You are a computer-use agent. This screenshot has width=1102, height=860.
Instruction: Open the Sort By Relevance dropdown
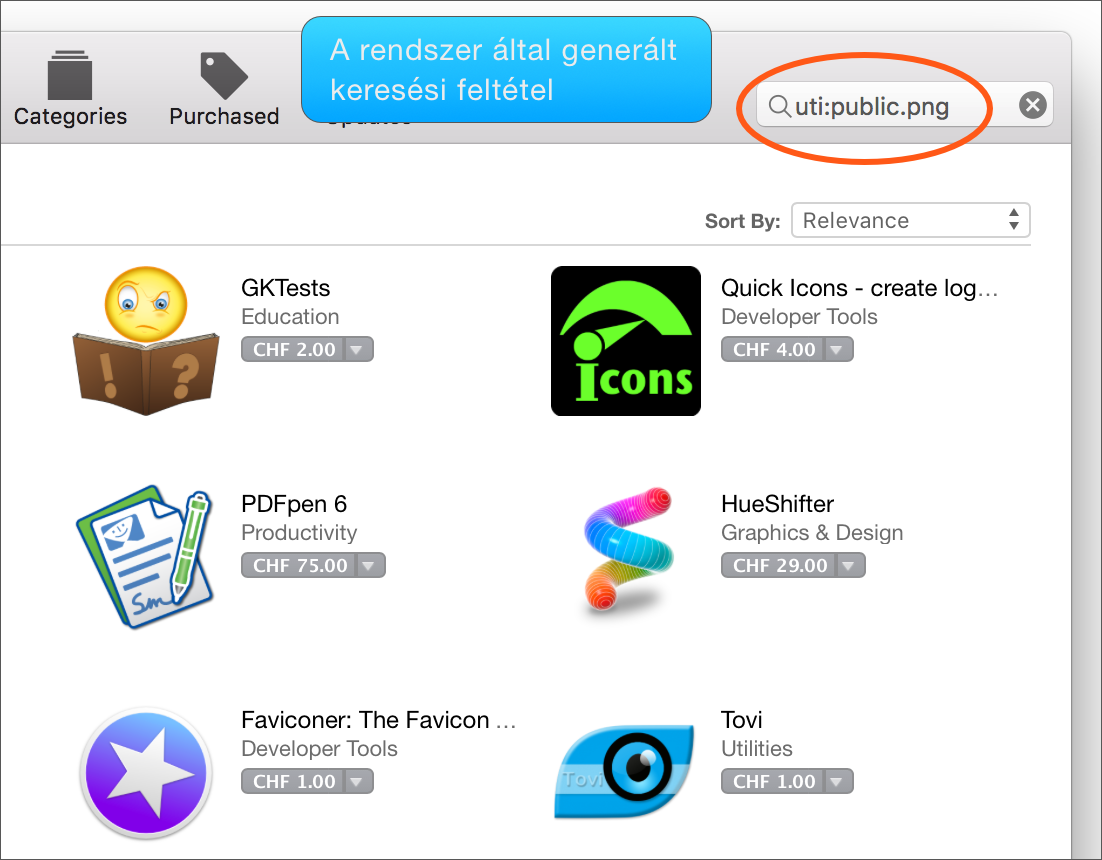click(x=910, y=221)
